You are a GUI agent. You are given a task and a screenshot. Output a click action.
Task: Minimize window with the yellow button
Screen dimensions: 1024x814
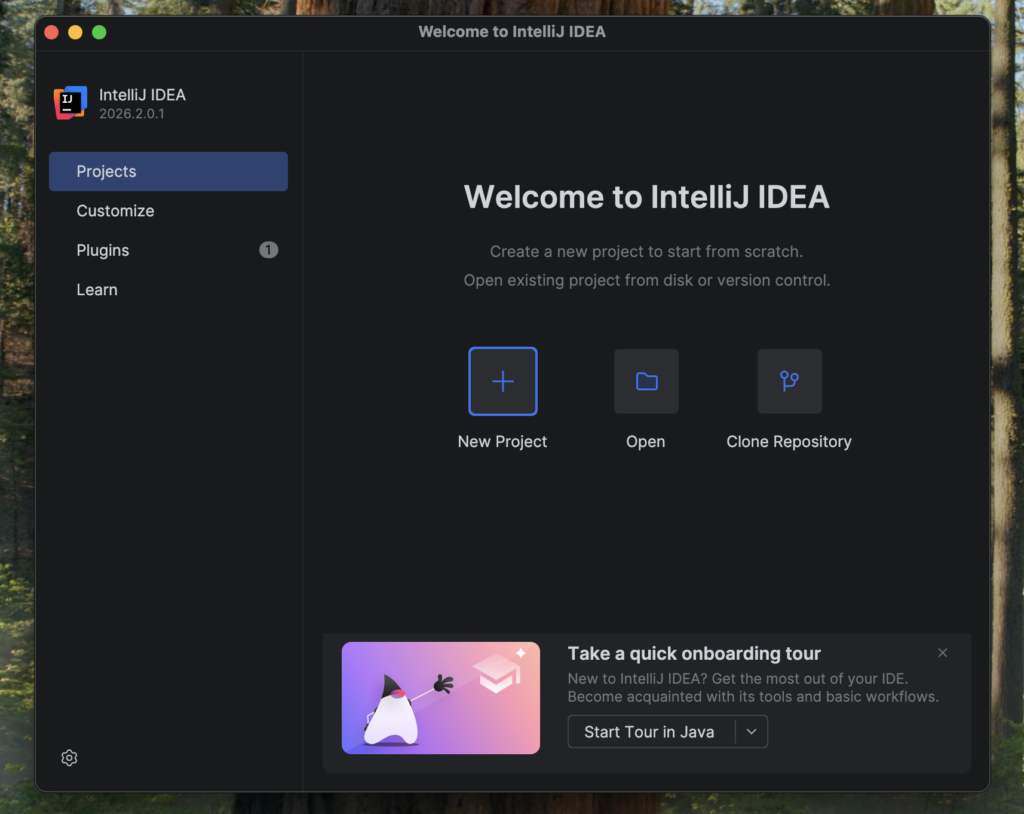tap(75, 32)
